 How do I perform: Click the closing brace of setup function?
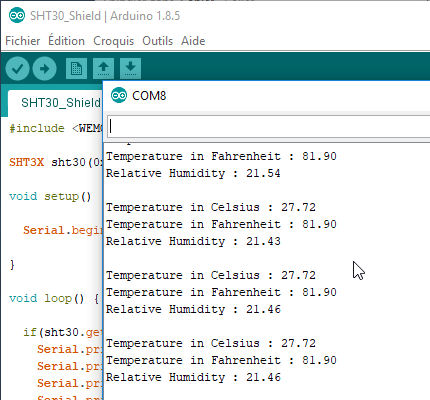[x=12, y=265]
